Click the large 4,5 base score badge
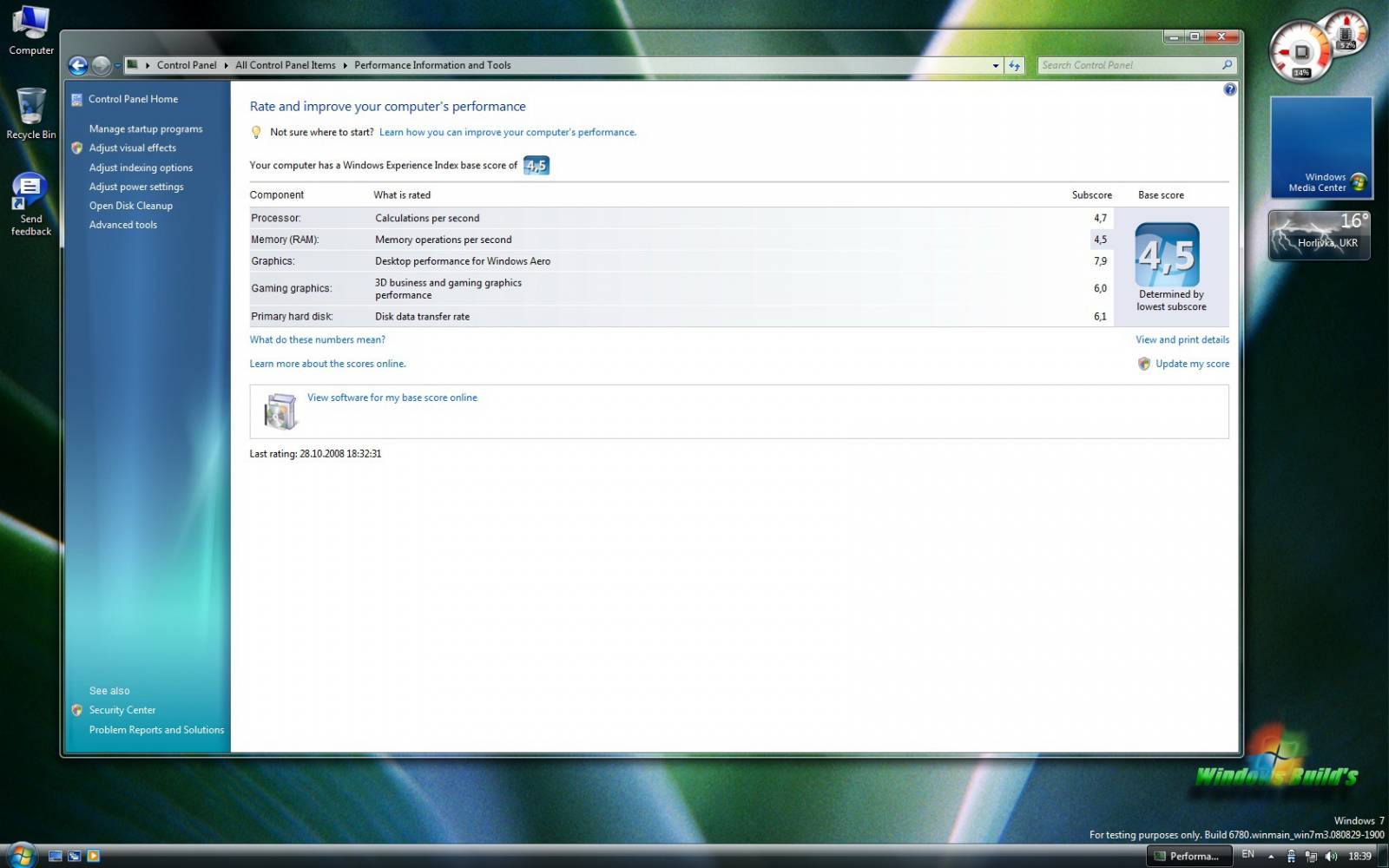Image resolution: width=1389 pixels, height=868 pixels. click(x=1168, y=255)
